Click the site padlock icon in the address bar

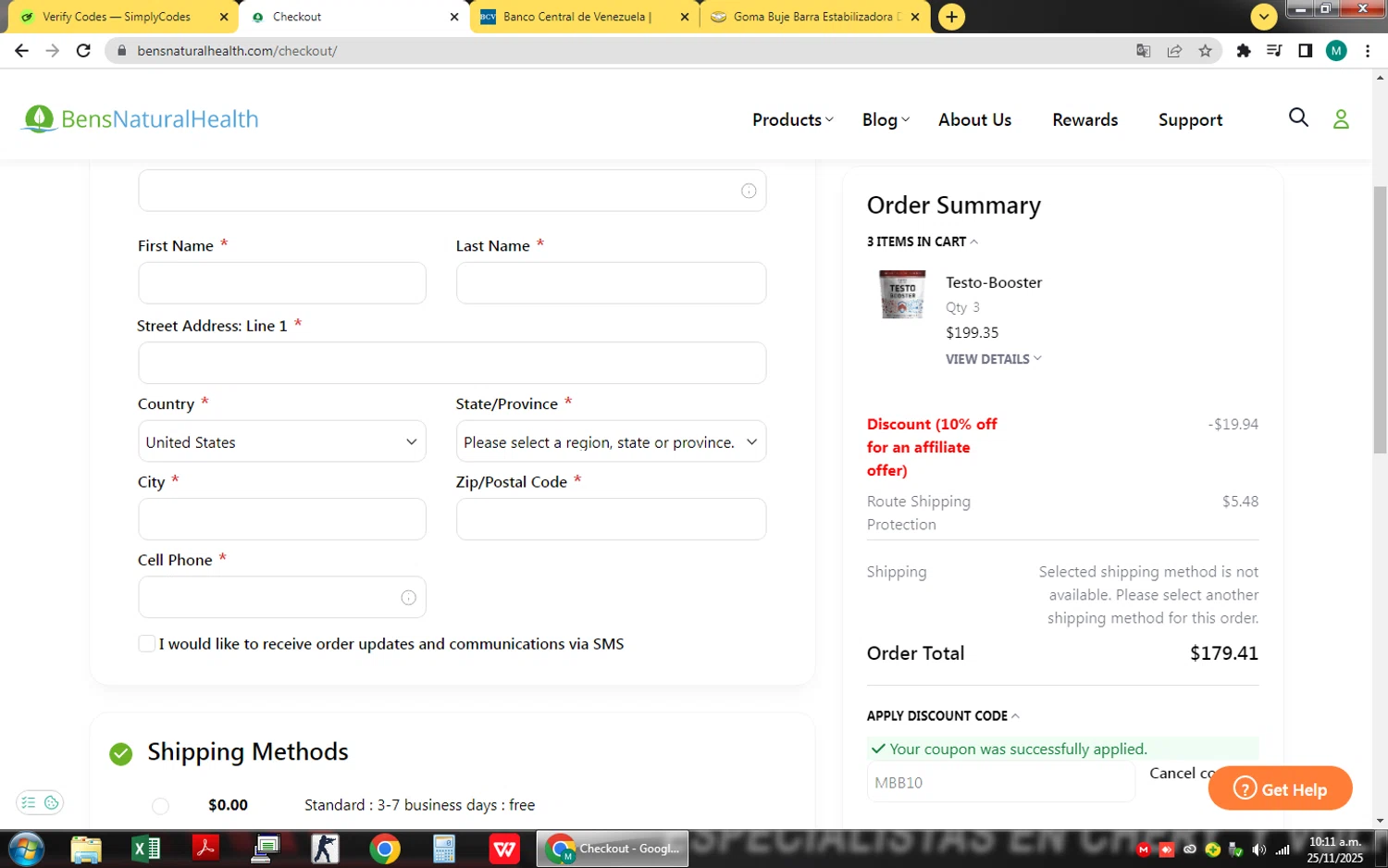click(x=121, y=51)
